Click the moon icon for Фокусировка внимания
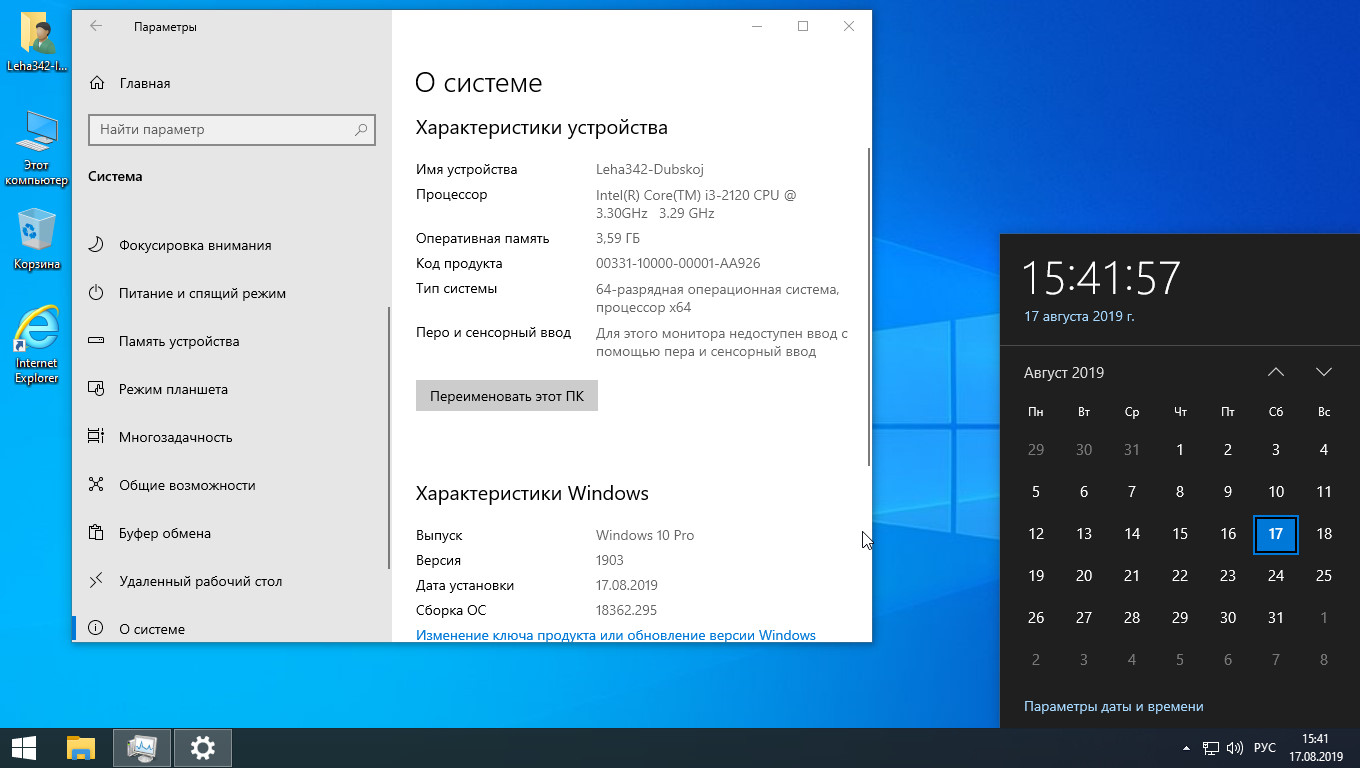Viewport: 1360px width, 768px height. [96, 245]
